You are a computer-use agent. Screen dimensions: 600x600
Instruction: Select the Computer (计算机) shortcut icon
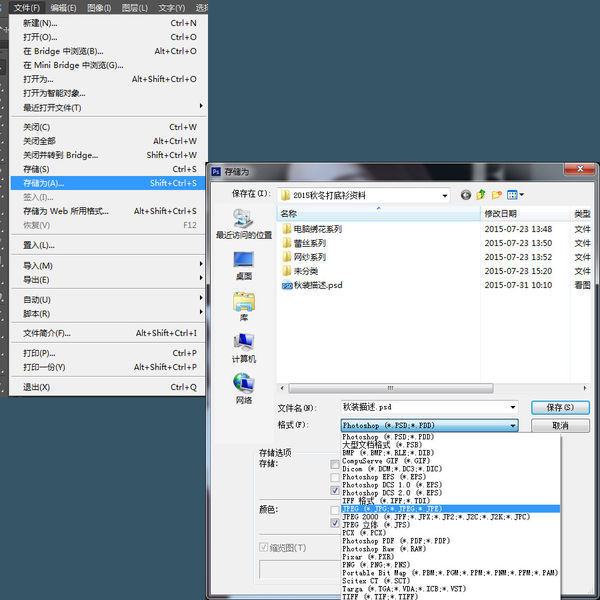click(244, 348)
